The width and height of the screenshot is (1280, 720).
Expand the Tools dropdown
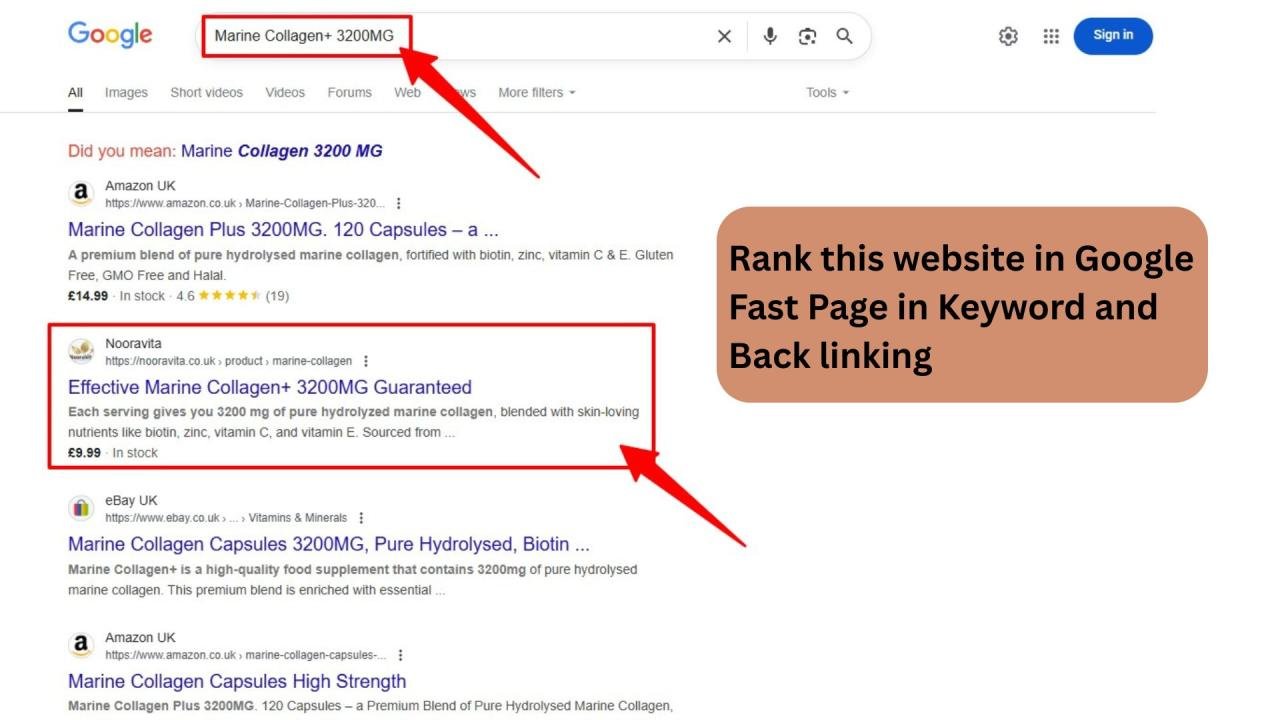click(828, 93)
